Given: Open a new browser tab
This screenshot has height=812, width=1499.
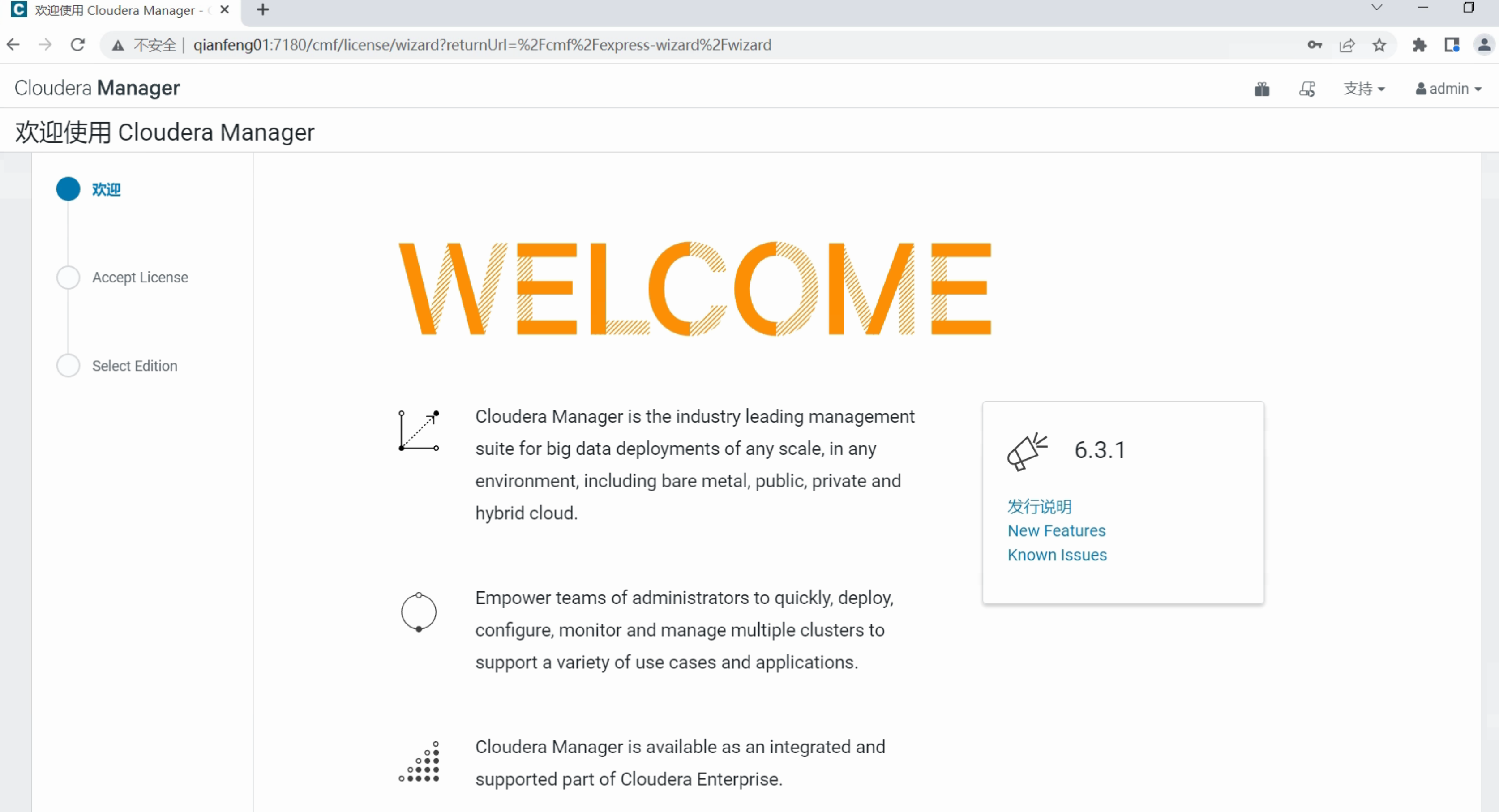Looking at the screenshot, I should click(x=262, y=10).
